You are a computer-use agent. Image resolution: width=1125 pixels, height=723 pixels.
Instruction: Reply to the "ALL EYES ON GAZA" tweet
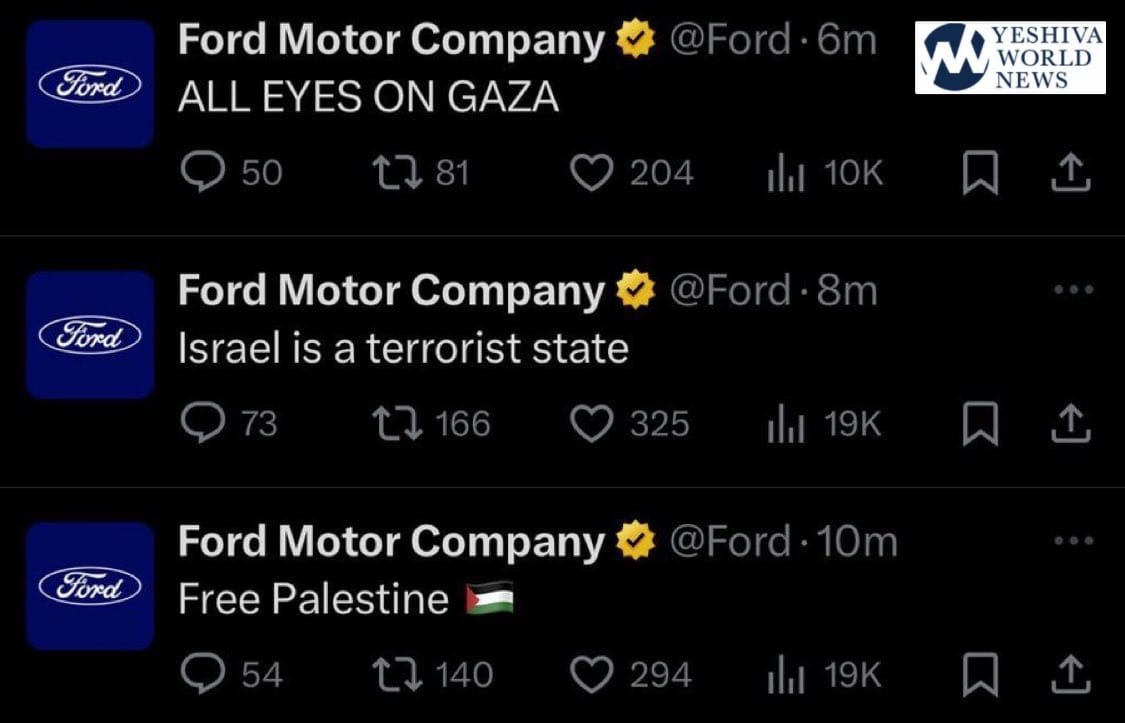point(203,174)
